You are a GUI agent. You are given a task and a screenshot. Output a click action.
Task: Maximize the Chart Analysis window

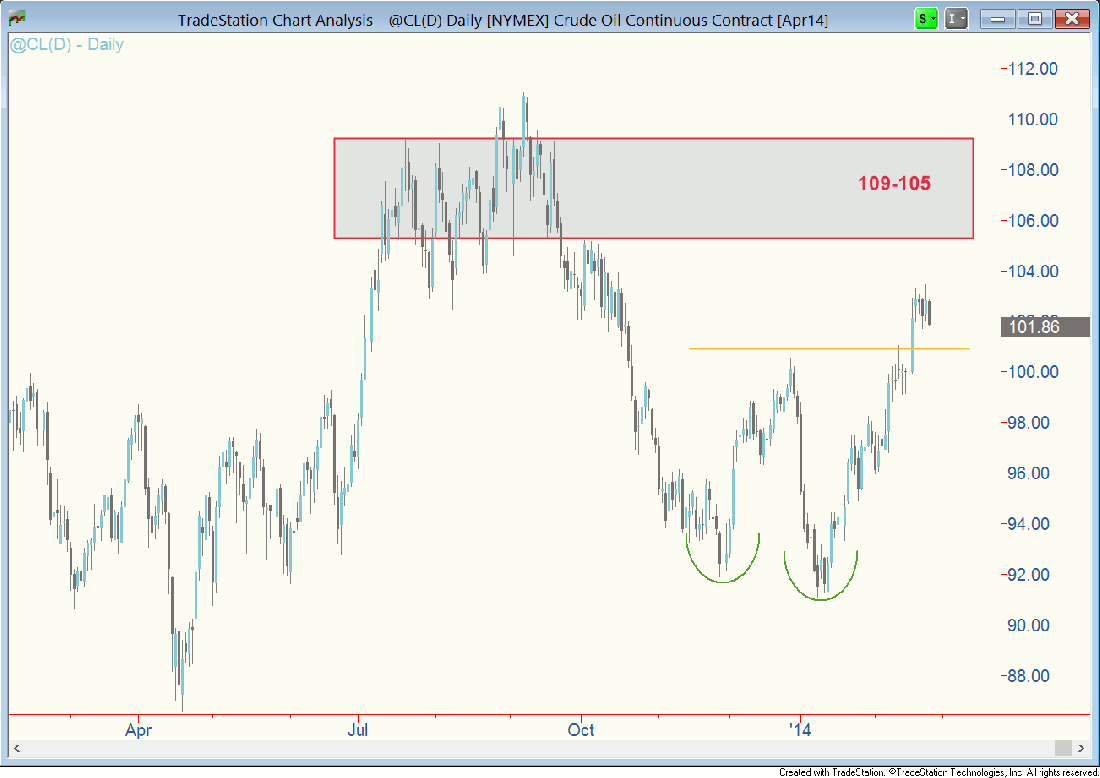[x=1035, y=18]
